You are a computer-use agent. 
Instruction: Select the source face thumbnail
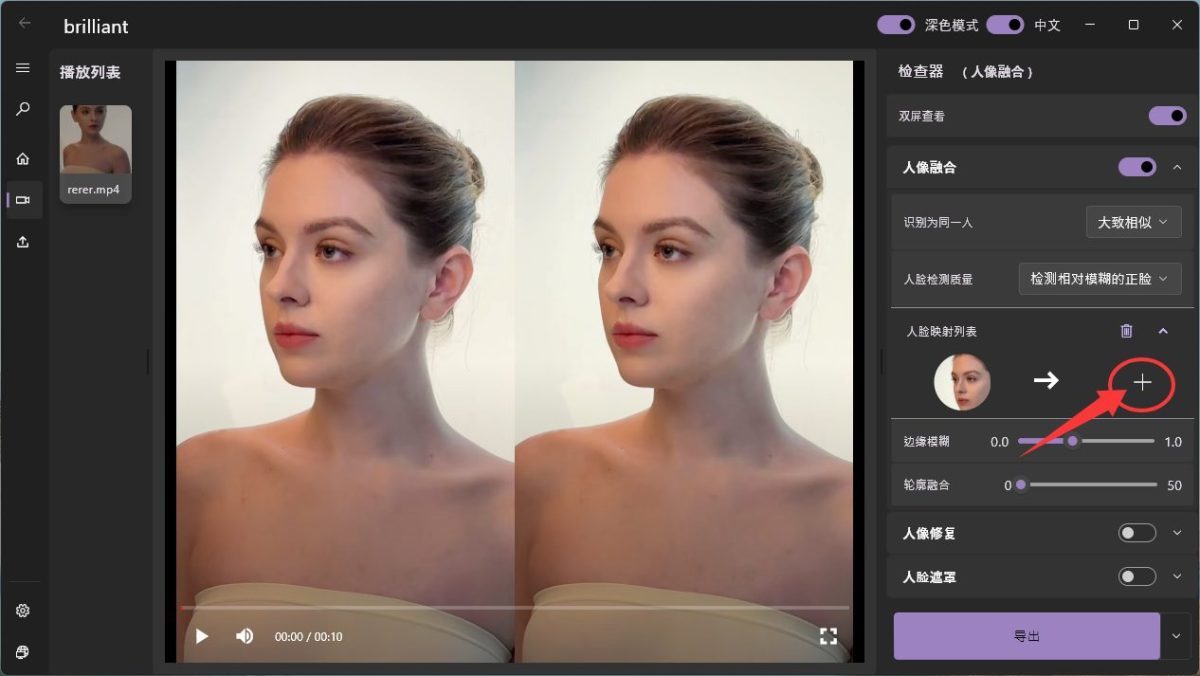click(962, 382)
